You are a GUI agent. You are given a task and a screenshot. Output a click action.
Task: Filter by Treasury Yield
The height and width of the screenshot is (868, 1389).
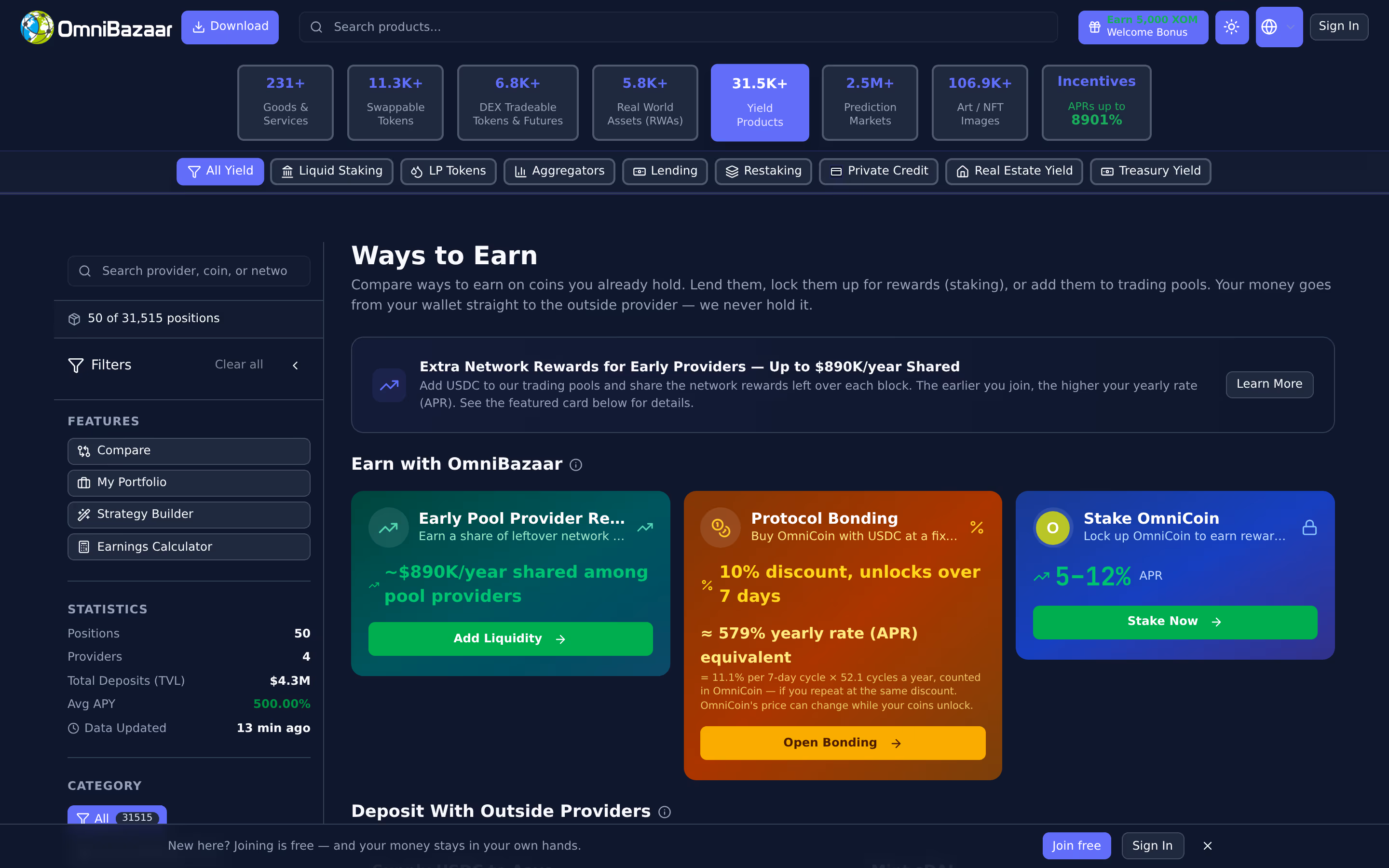1151,171
